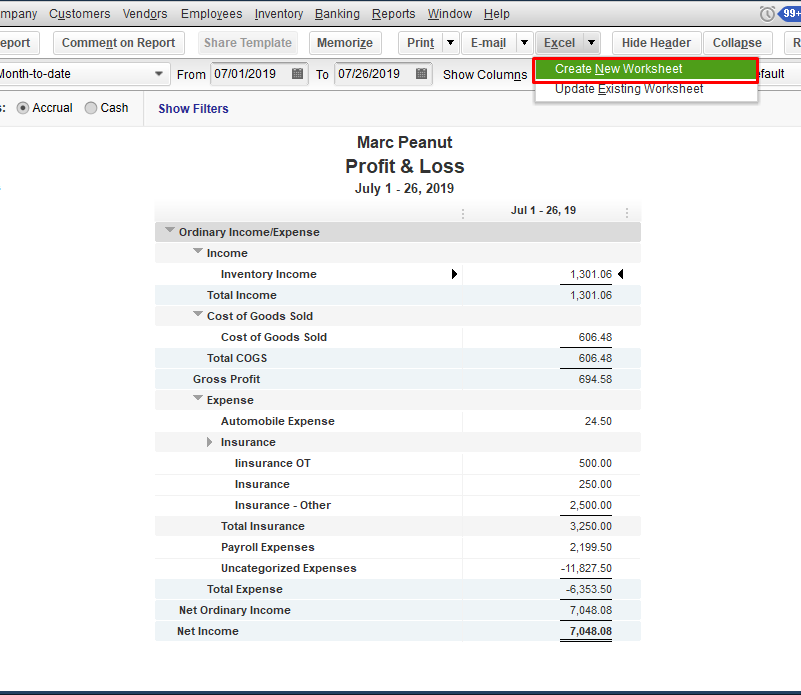Select the Accrual report basis

point(22,108)
